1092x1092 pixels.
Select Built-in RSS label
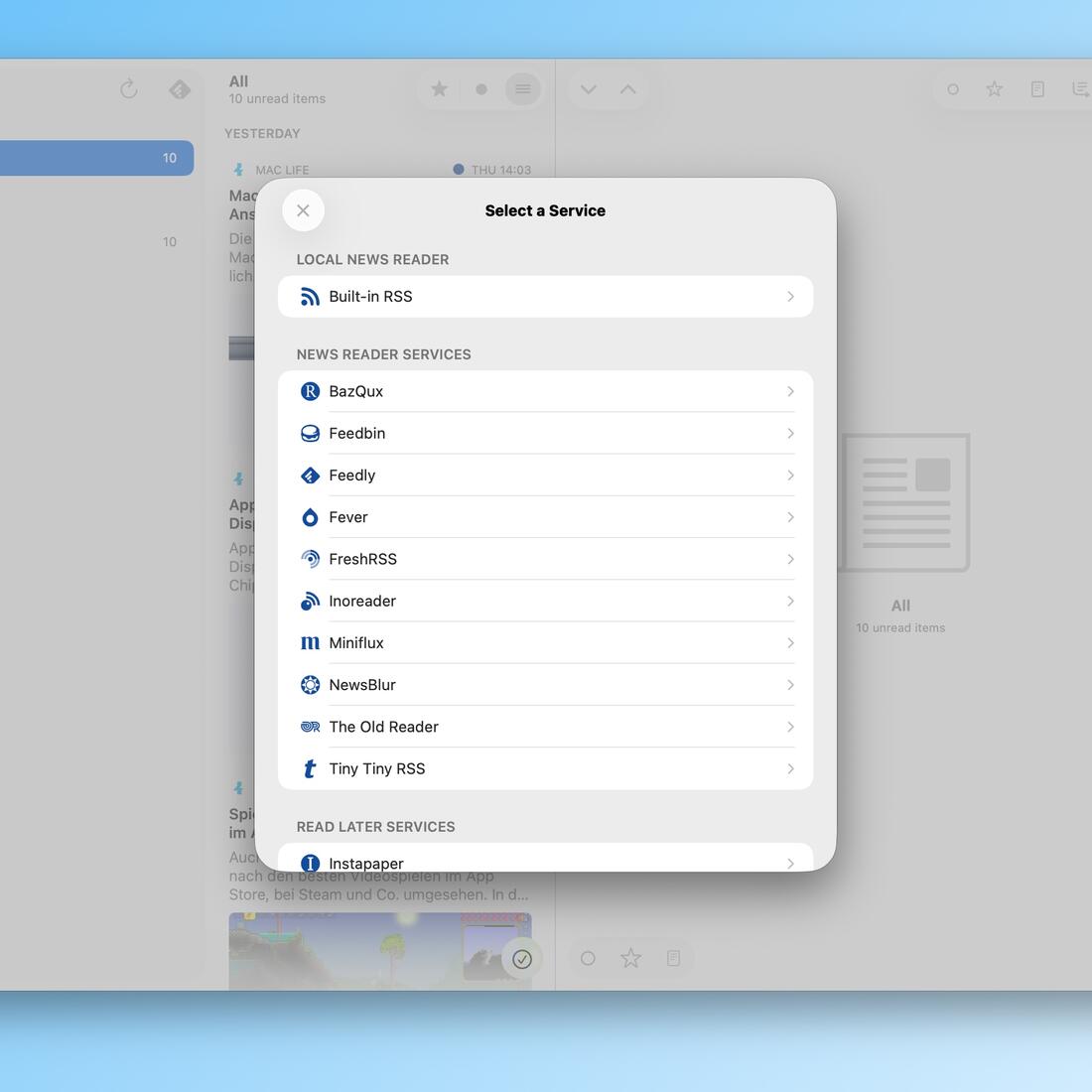[370, 297]
